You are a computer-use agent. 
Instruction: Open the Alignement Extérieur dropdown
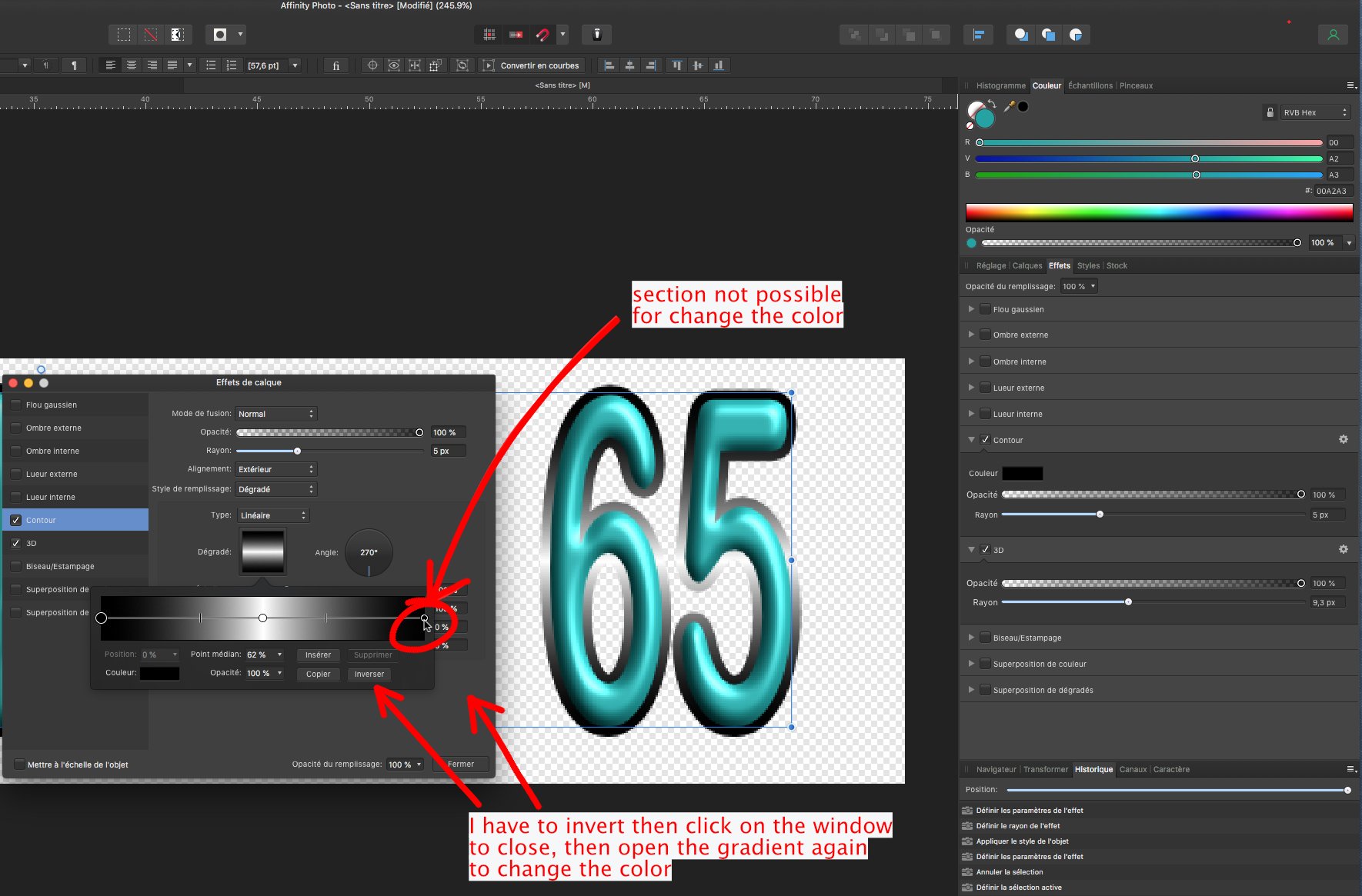point(275,468)
